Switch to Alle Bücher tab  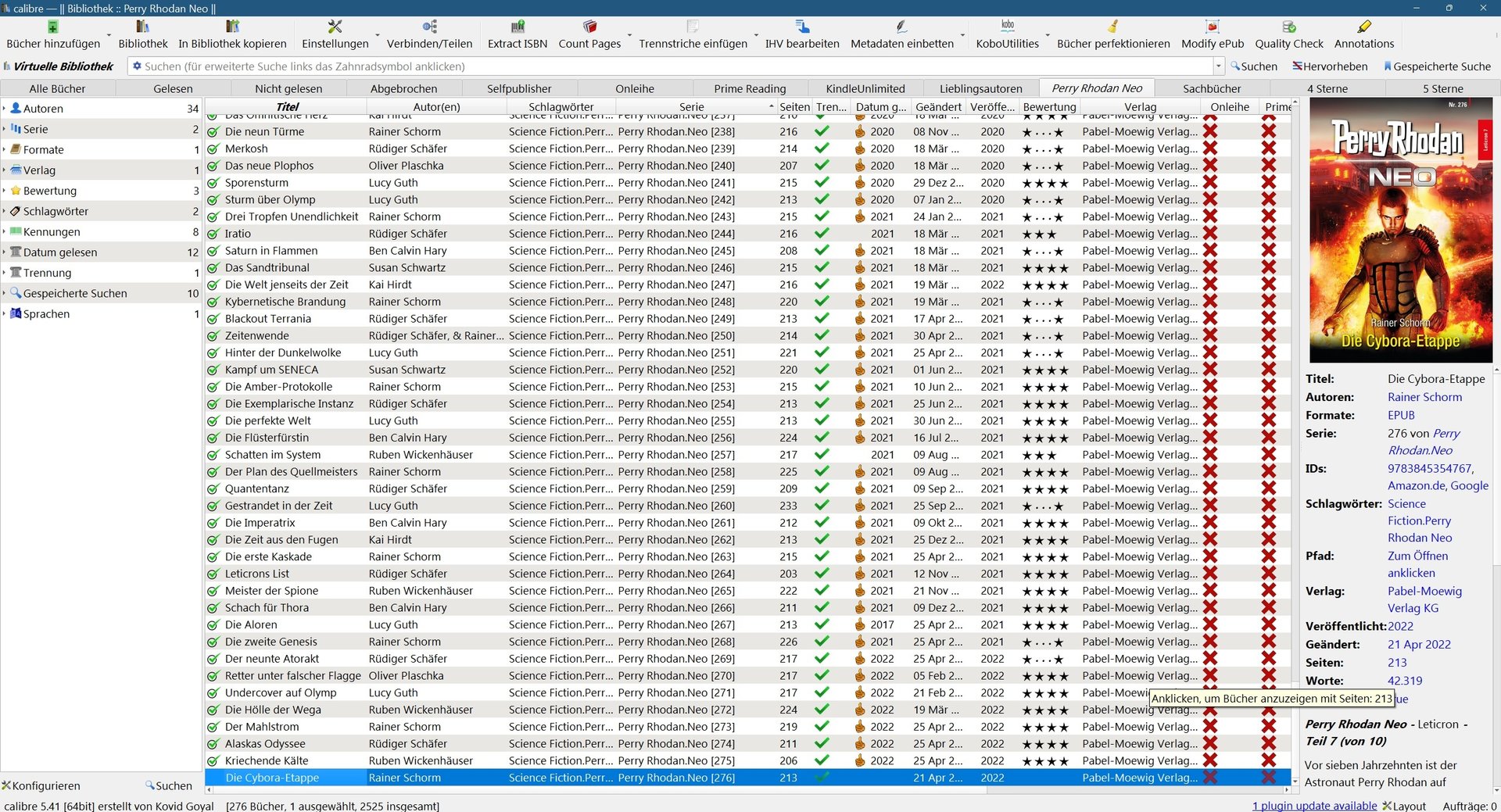57,88
